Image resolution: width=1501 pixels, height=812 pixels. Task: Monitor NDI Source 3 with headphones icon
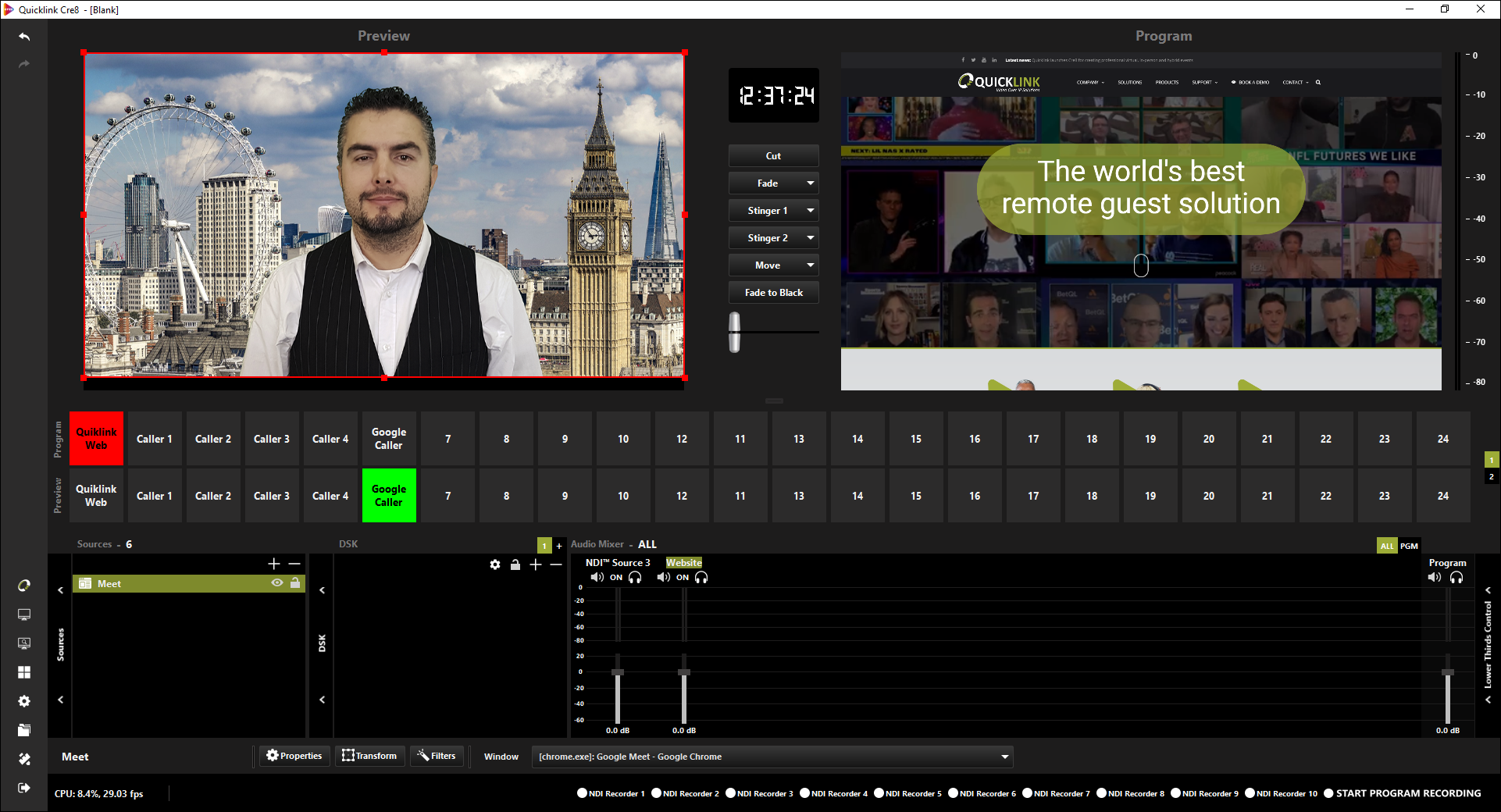[636, 578]
